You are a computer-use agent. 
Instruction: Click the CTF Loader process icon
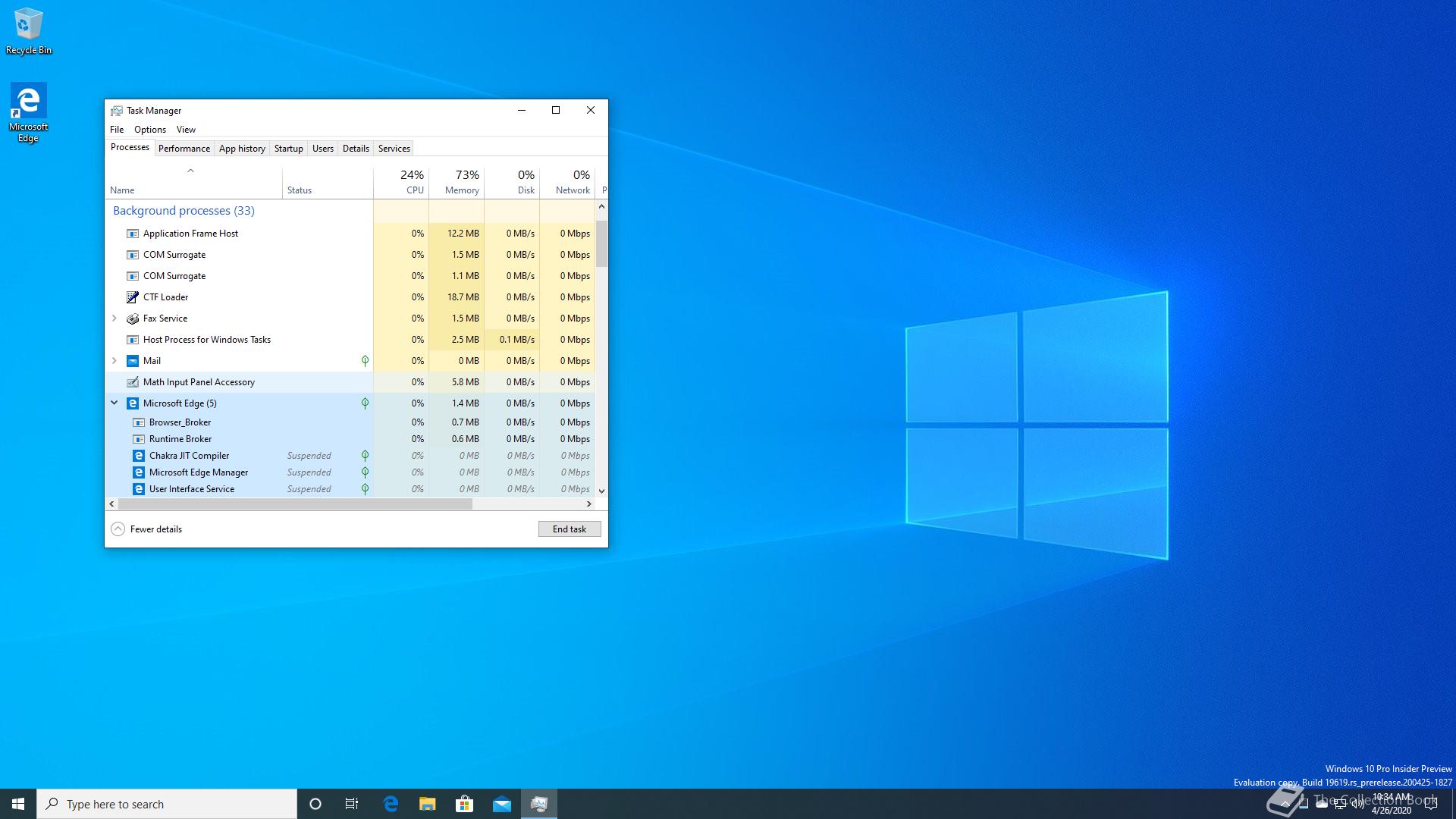pos(133,297)
